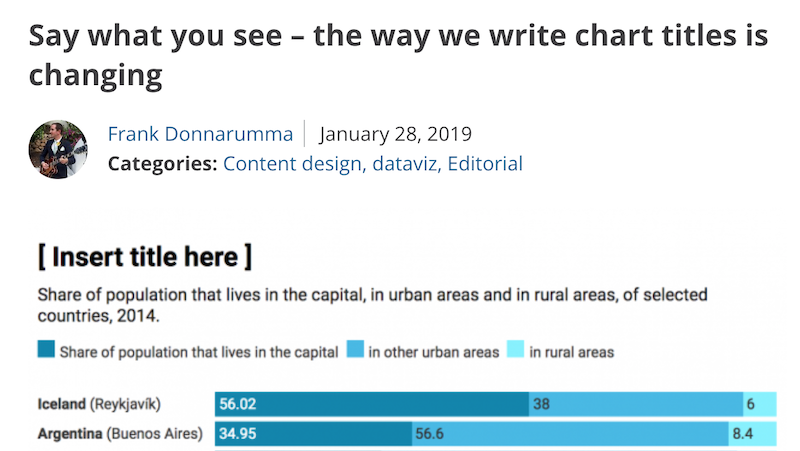Click Iceland's other urban bar showing 38
800x451 pixels.
point(635,404)
